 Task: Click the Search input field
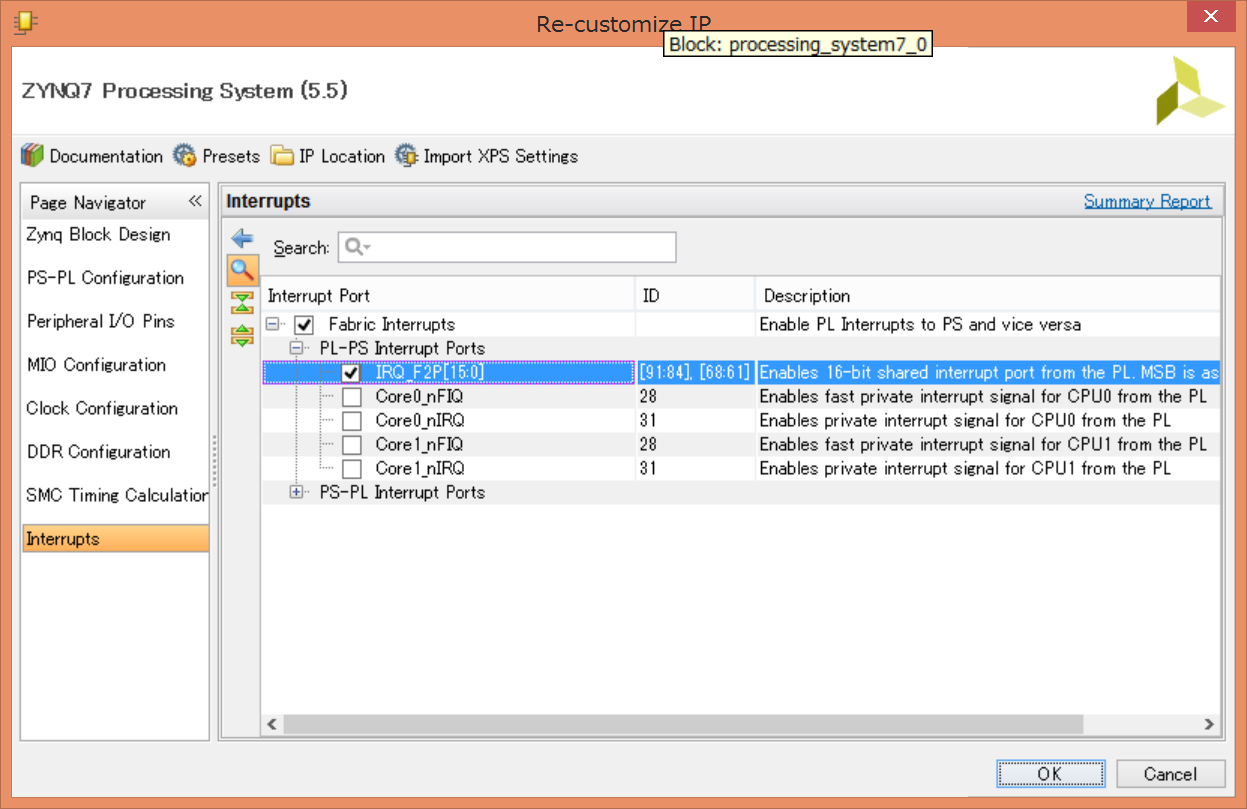pyautogui.click(x=507, y=247)
